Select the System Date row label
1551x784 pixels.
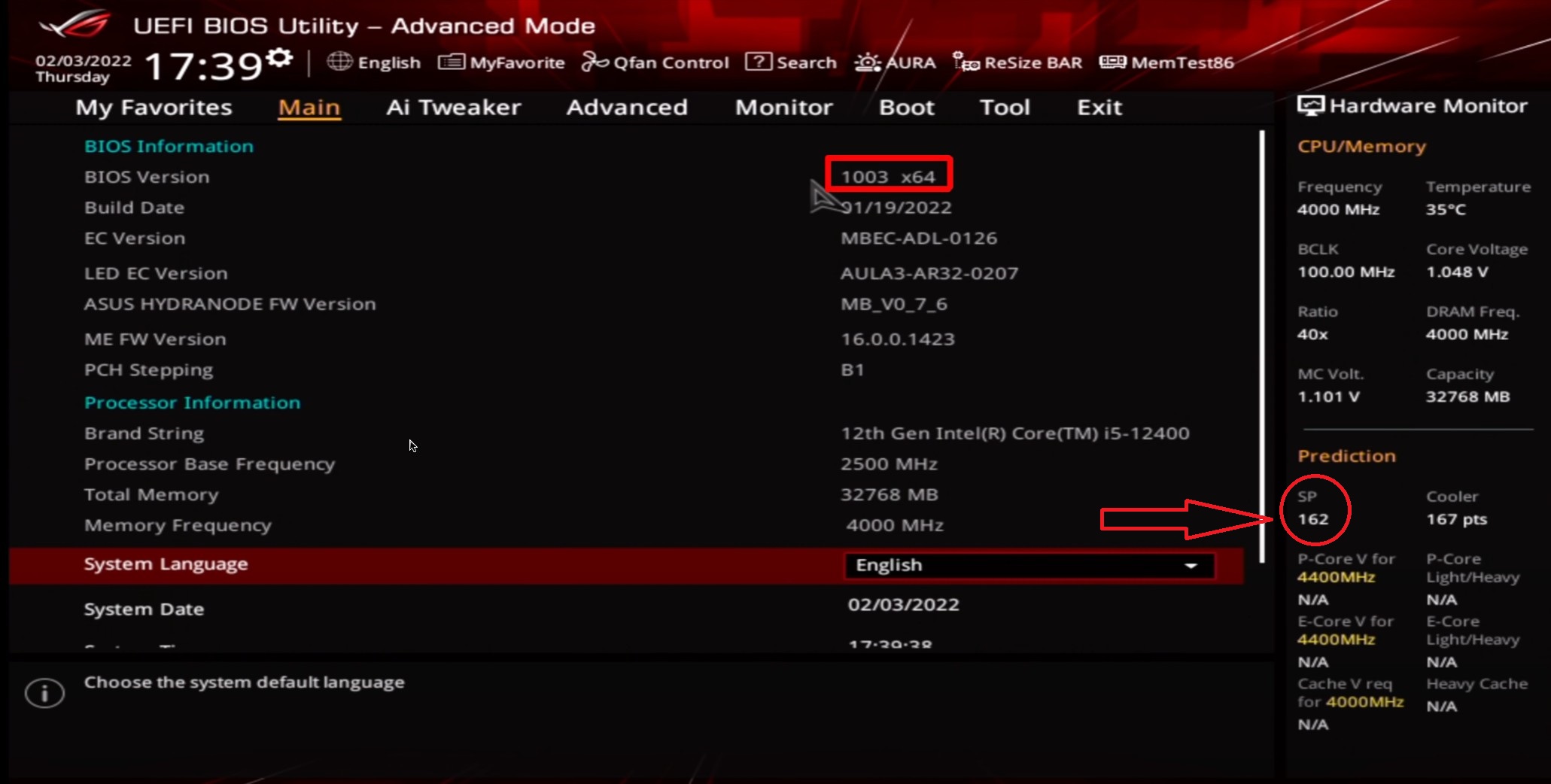(x=144, y=609)
